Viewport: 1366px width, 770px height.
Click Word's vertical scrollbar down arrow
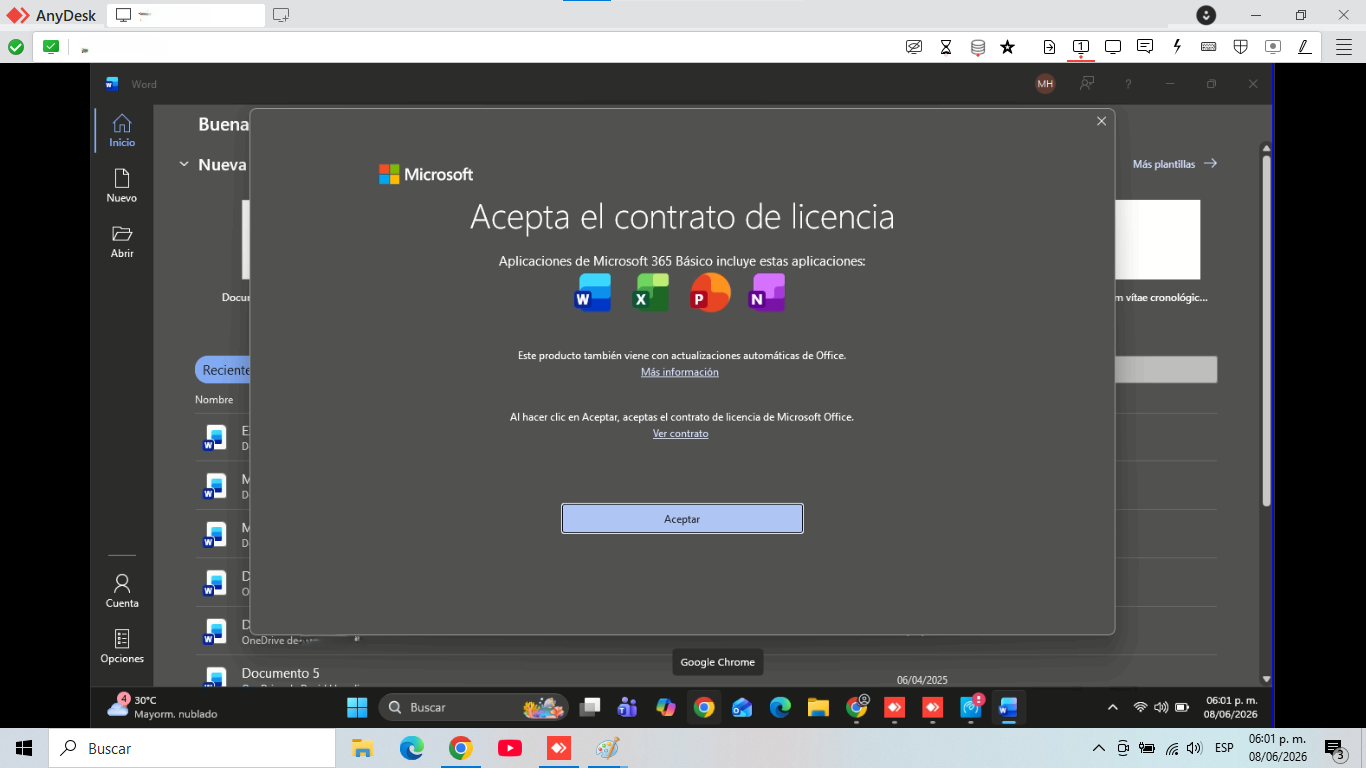[x=1266, y=679]
